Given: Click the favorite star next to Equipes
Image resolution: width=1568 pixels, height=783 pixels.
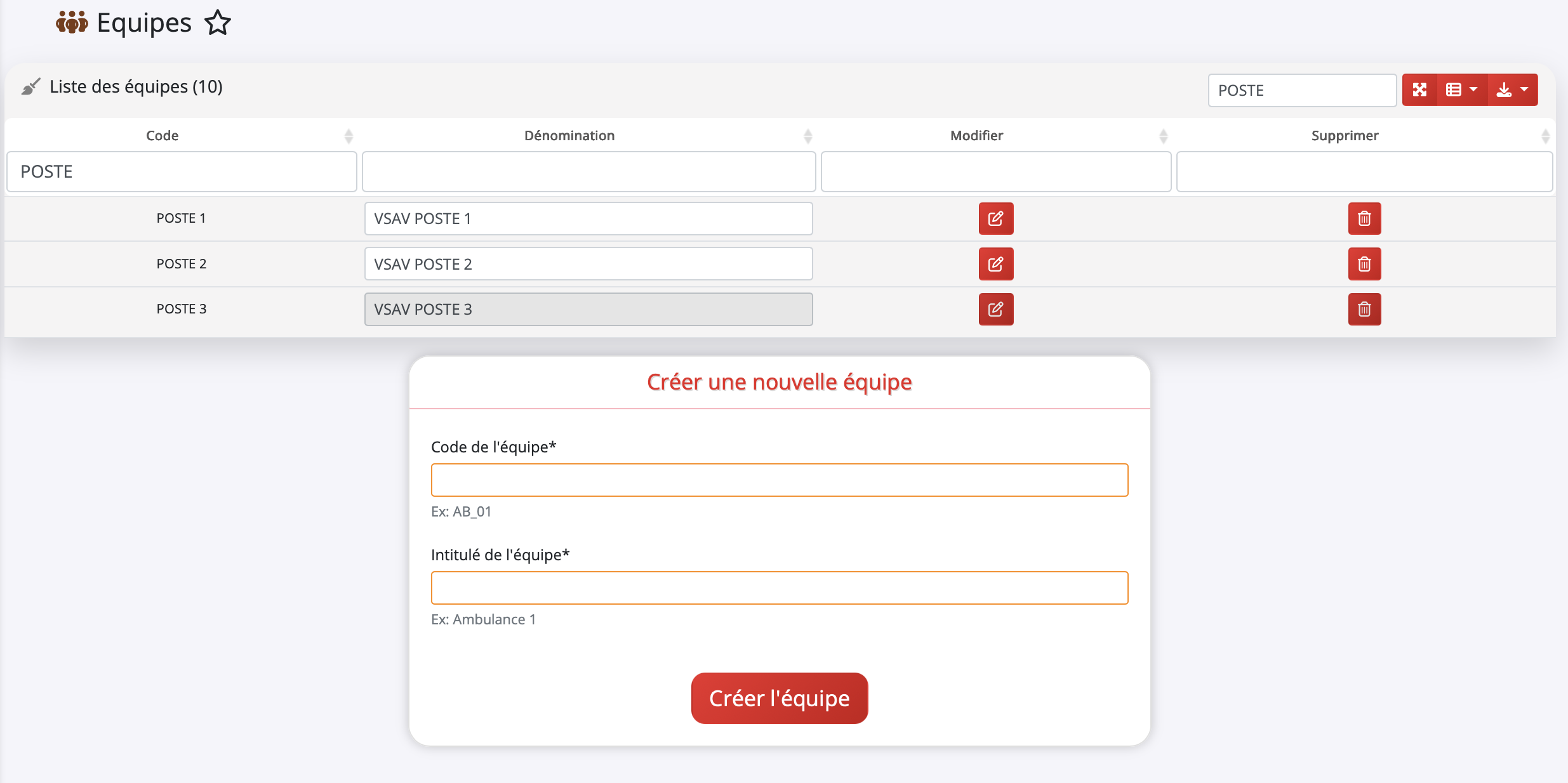Looking at the screenshot, I should [x=218, y=23].
